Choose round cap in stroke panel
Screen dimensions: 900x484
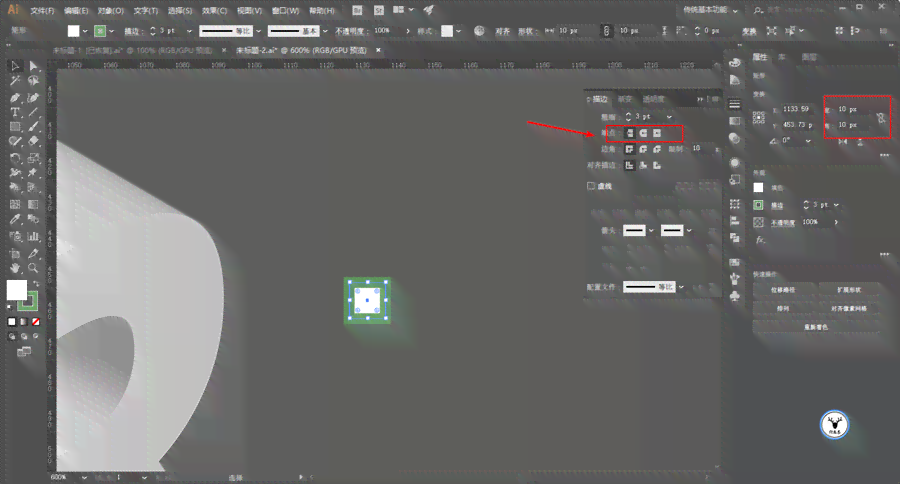643,133
